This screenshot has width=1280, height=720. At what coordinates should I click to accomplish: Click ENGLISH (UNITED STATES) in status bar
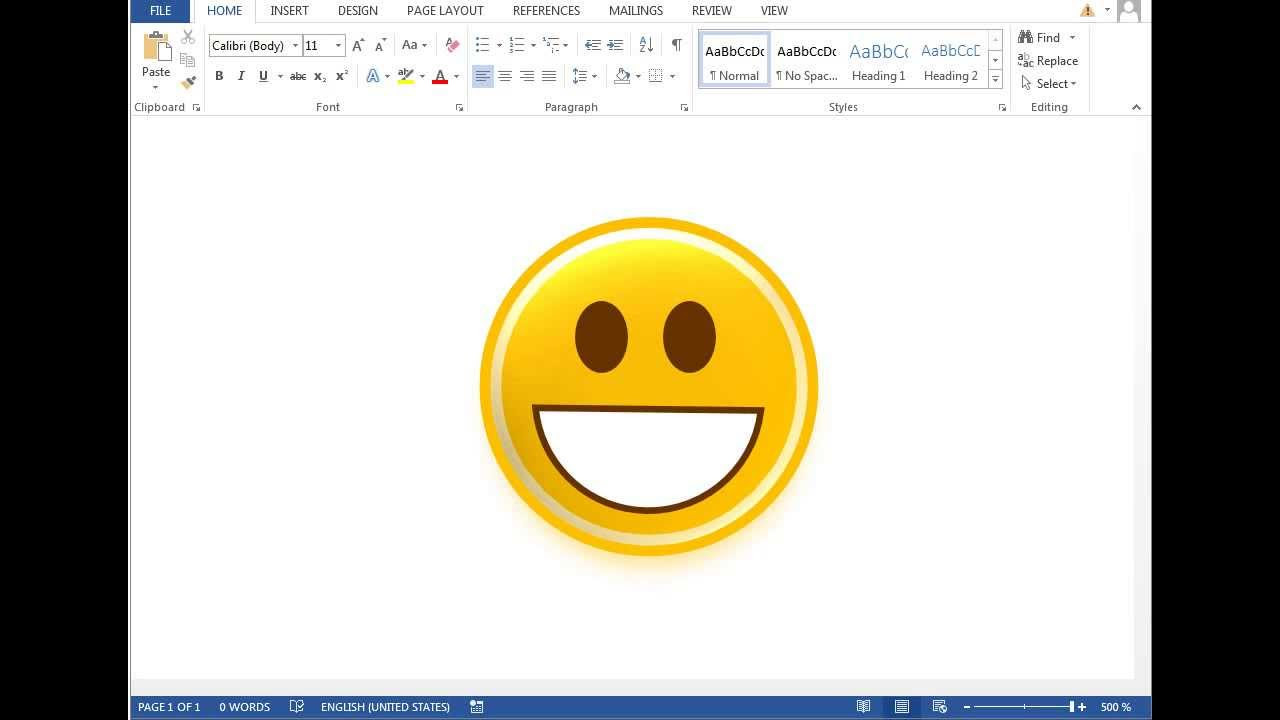click(x=385, y=706)
